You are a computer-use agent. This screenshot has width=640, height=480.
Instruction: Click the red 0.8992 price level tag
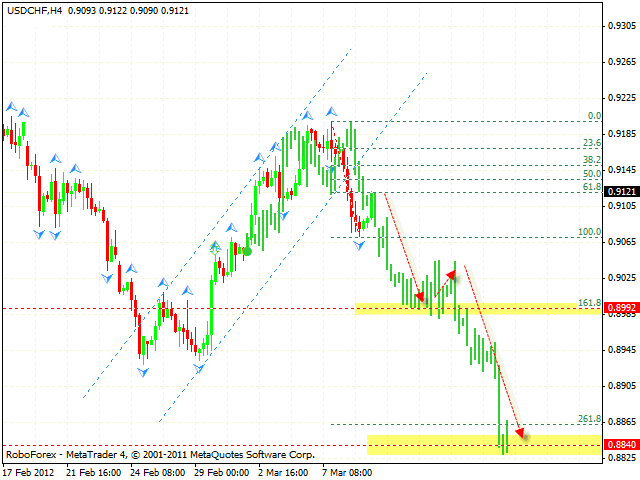click(x=620, y=308)
